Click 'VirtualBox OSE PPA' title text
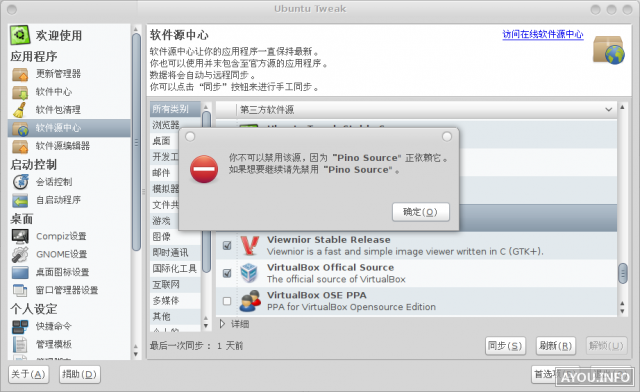The image size is (640, 392). point(317,295)
